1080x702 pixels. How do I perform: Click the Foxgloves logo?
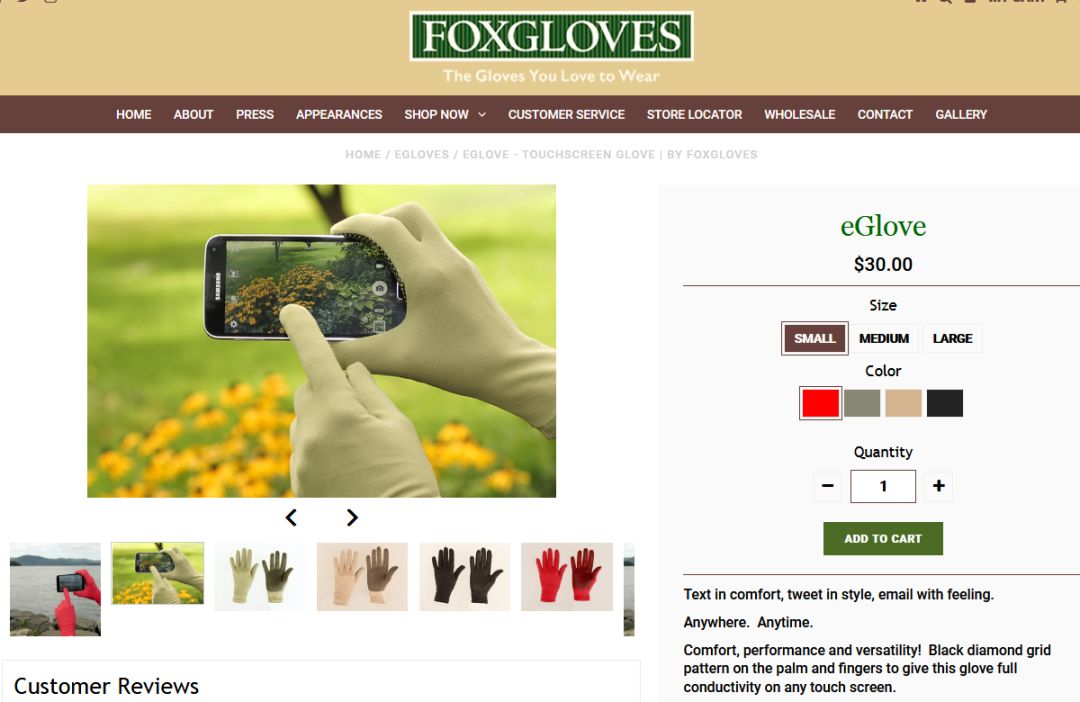point(551,37)
